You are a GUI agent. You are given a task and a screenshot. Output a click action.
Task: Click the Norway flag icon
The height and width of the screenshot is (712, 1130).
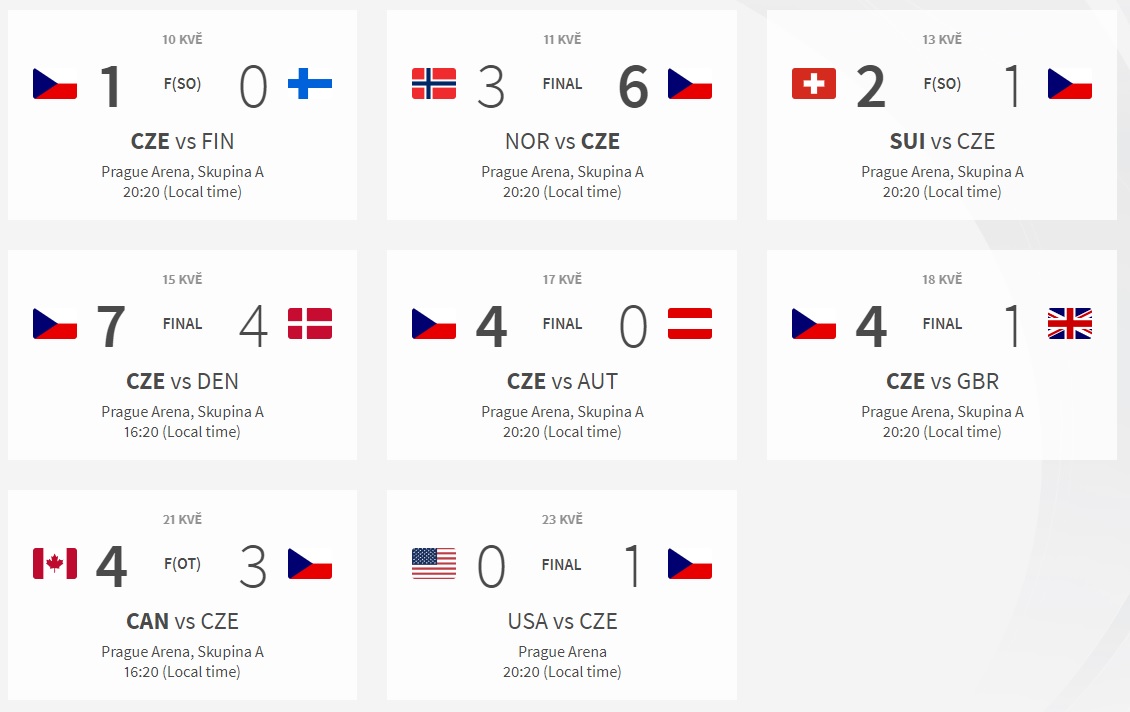tap(434, 84)
